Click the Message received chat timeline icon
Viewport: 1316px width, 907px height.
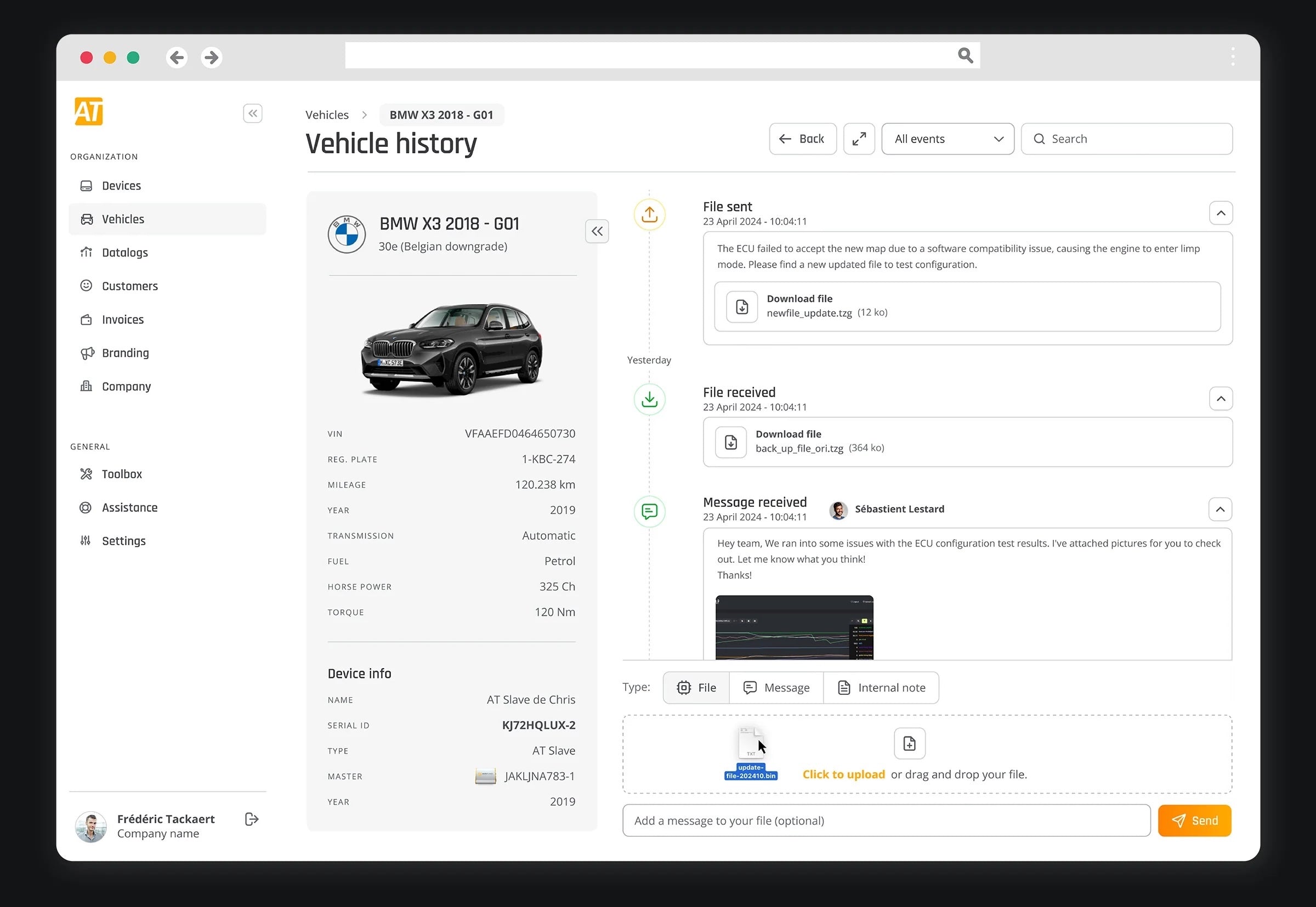[649, 511]
